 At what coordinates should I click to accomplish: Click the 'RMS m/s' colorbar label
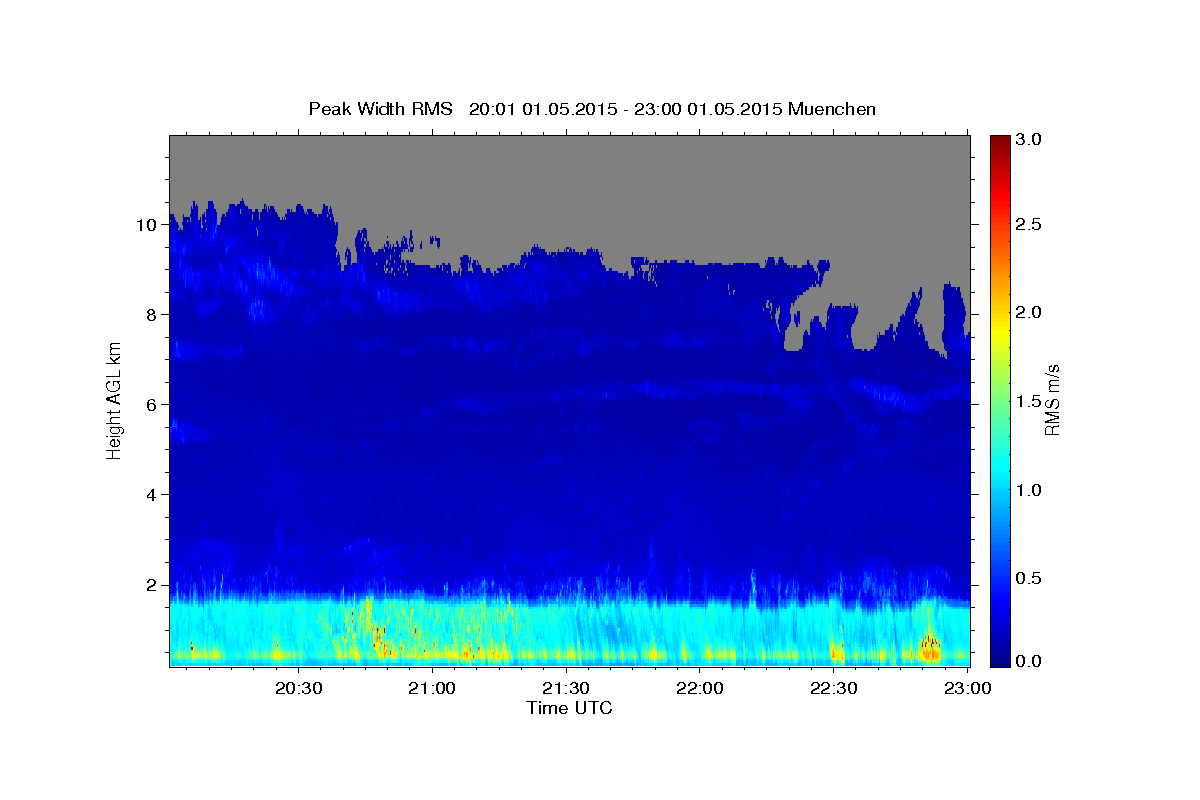pyautogui.click(x=1051, y=398)
